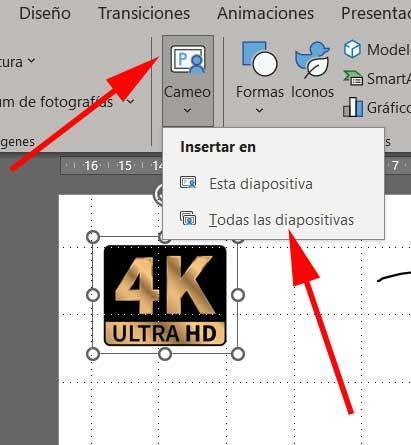The height and width of the screenshot is (445, 411).
Task: Click the Iconos duck and leaf icon
Action: (x=312, y=60)
